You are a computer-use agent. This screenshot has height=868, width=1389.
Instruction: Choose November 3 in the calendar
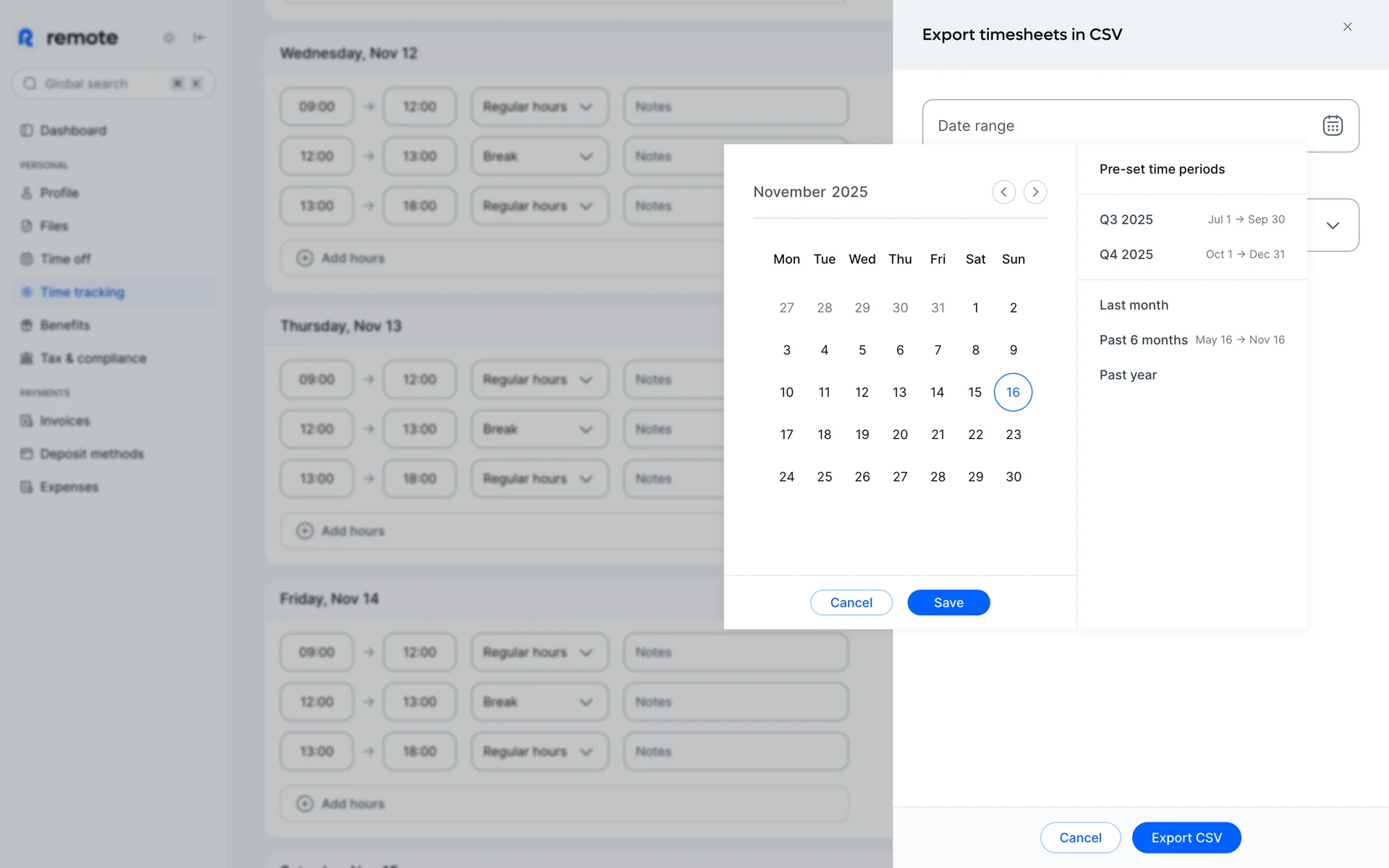pos(786,350)
